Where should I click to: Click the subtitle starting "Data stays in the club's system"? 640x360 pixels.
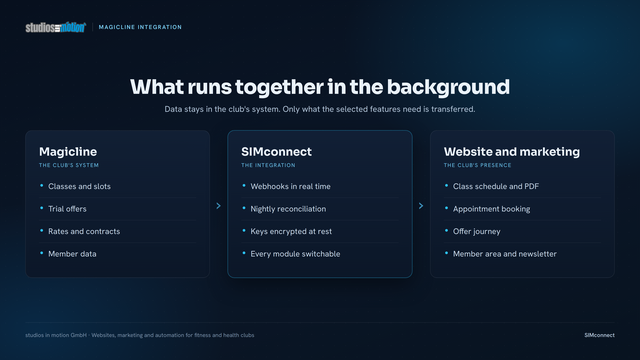320,109
